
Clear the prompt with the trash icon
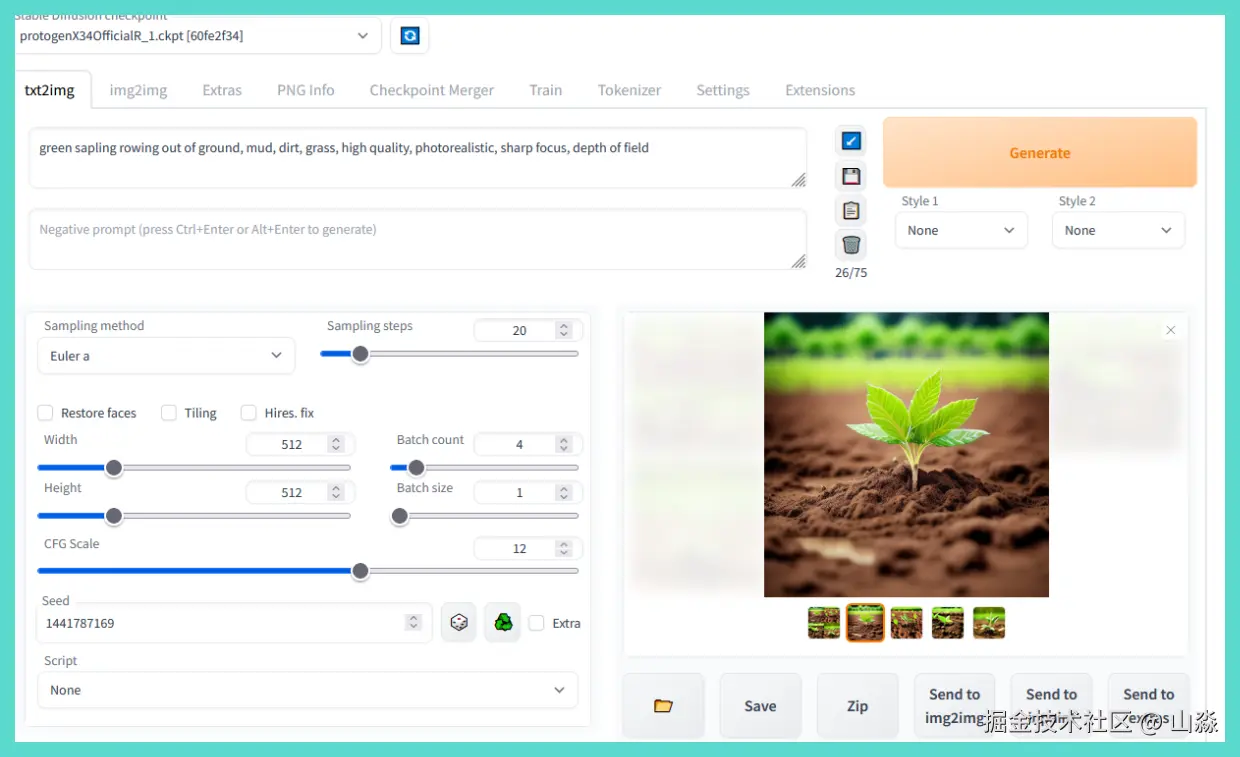coord(851,244)
